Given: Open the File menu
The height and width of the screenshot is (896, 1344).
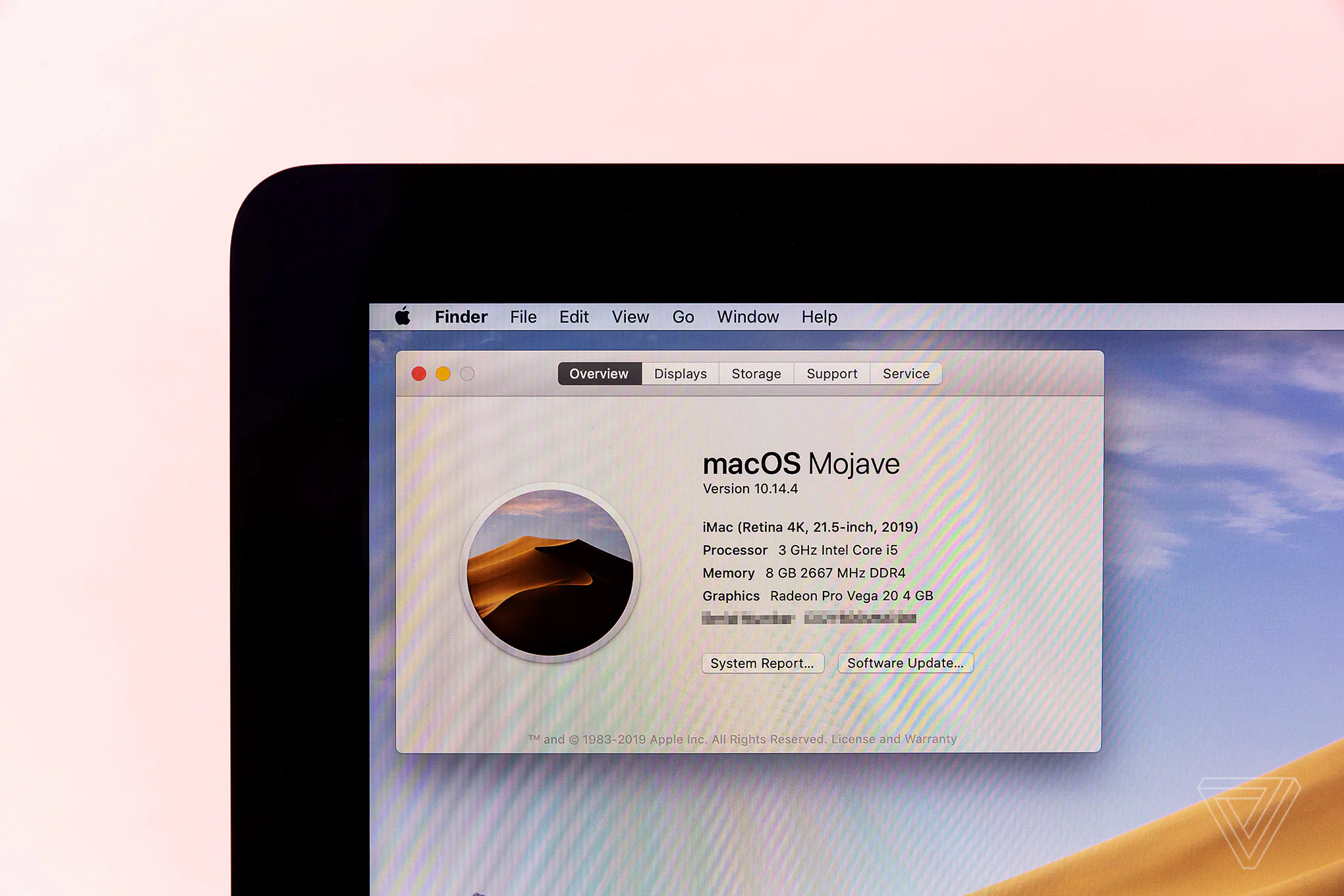Looking at the screenshot, I should 523,317.
